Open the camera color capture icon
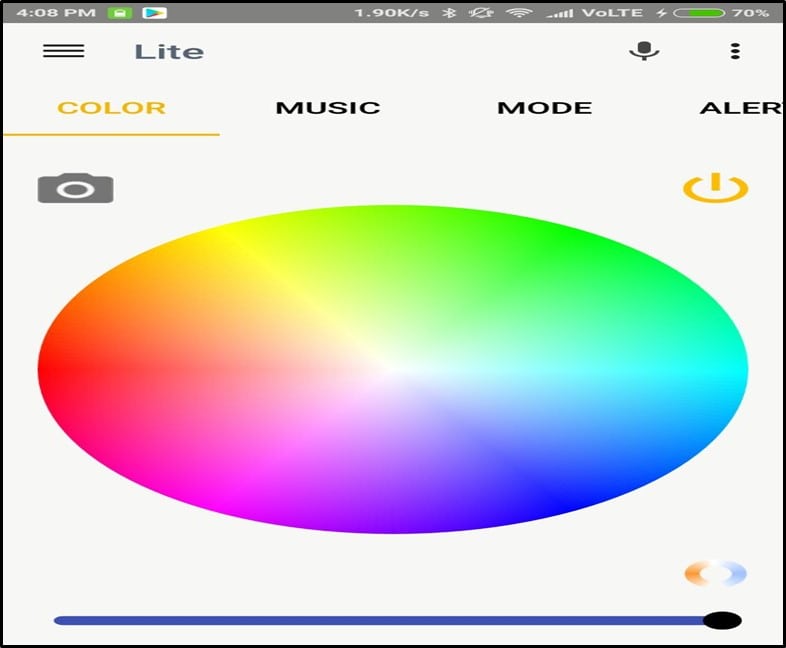Viewport: 786px width, 648px height. tap(75, 188)
